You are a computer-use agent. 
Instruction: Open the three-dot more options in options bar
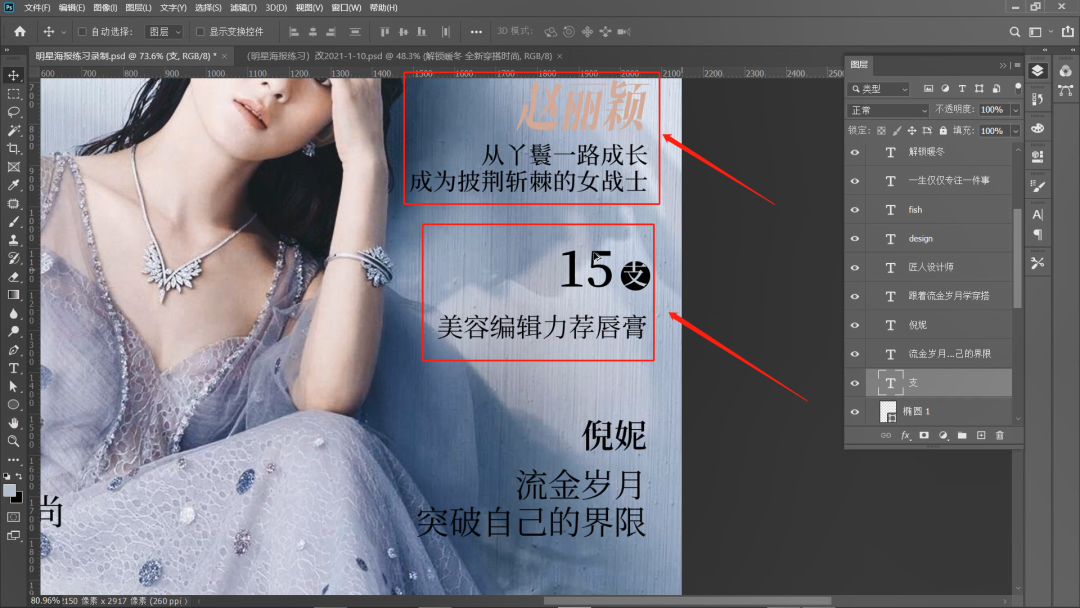(x=476, y=32)
